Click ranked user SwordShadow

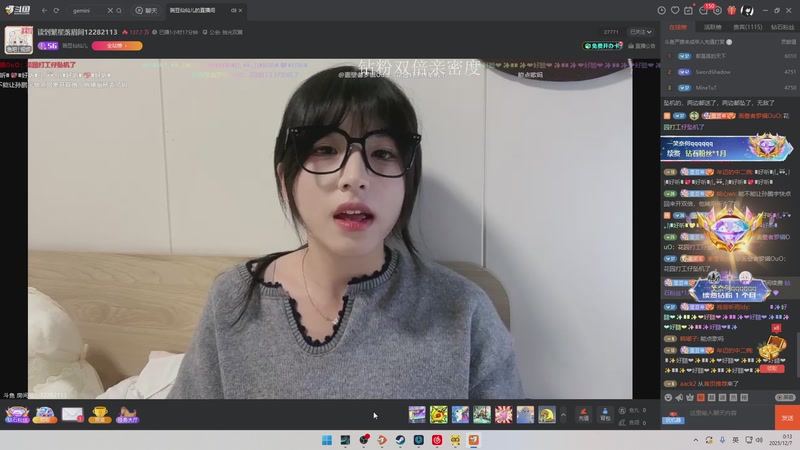(x=713, y=72)
